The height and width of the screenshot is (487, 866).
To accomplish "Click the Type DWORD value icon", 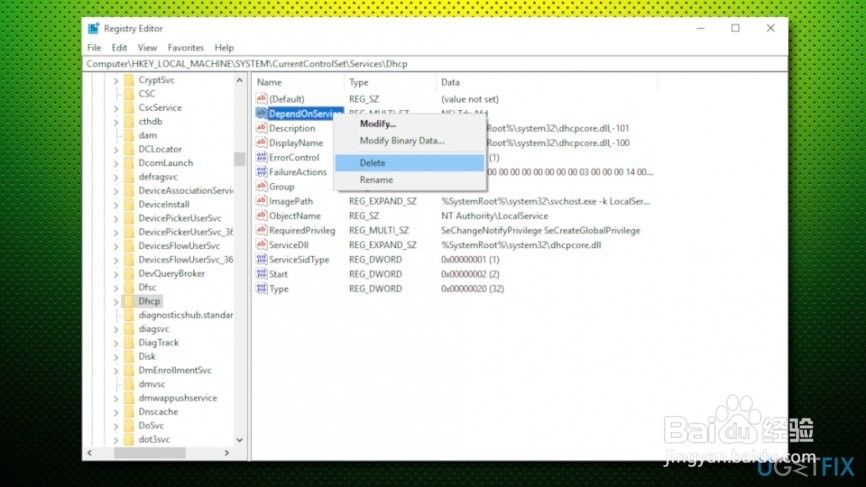I will click(262, 289).
